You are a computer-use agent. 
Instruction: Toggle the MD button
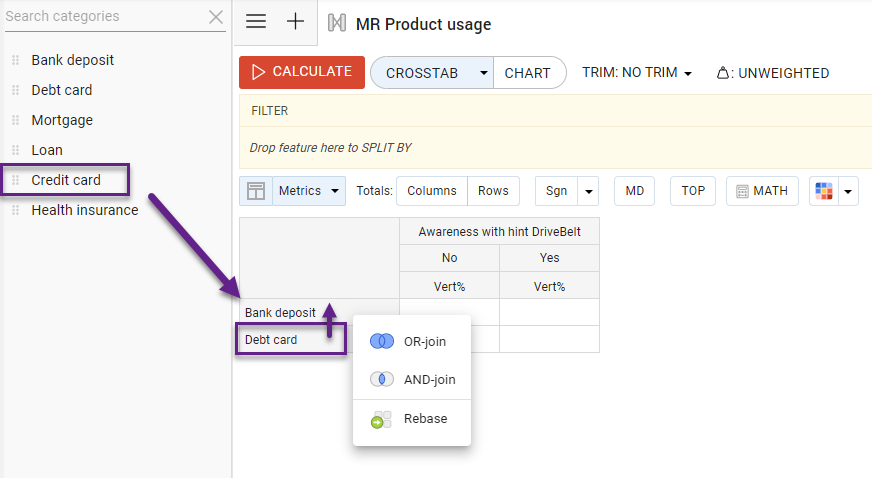[x=634, y=191]
